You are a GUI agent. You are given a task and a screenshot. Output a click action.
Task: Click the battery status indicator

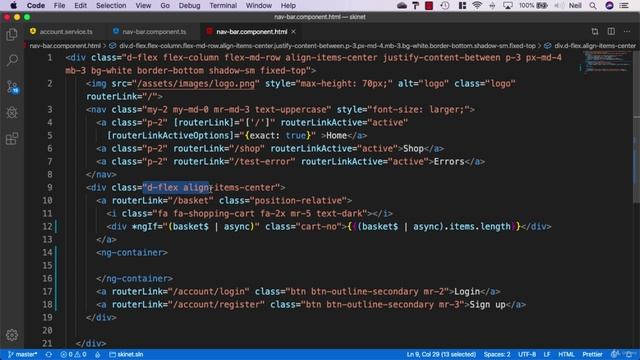(533, 5)
